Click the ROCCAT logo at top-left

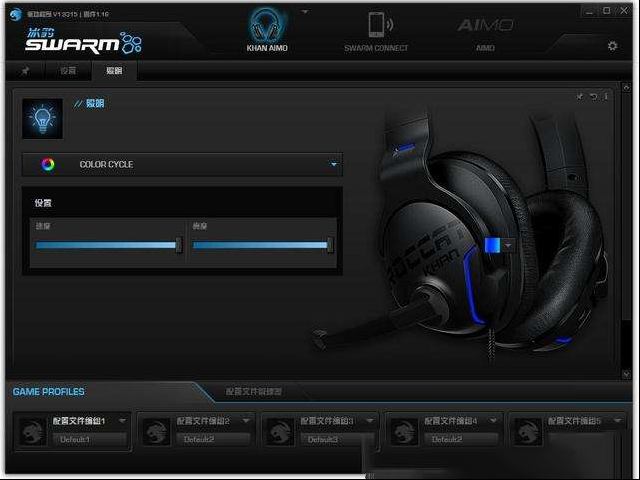[x=16, y=14]
